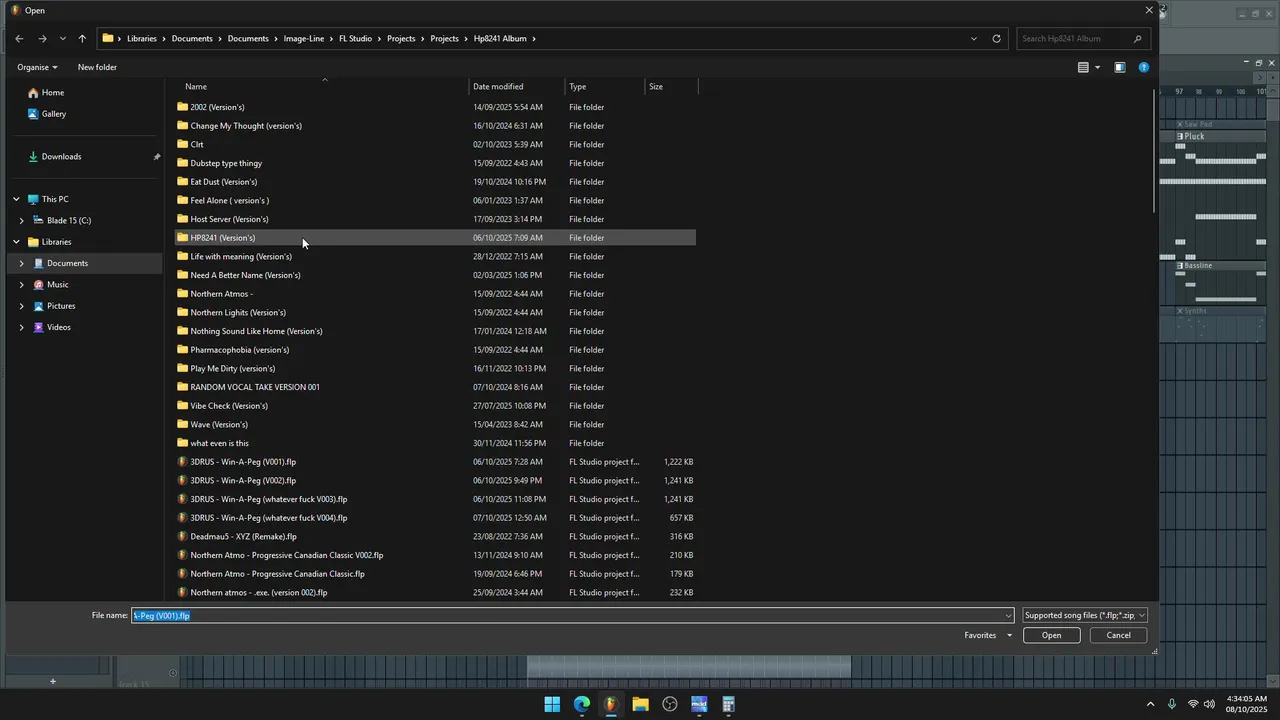
Task: Expand the Blade 15 (C:) drive
Action: (22, 221)
